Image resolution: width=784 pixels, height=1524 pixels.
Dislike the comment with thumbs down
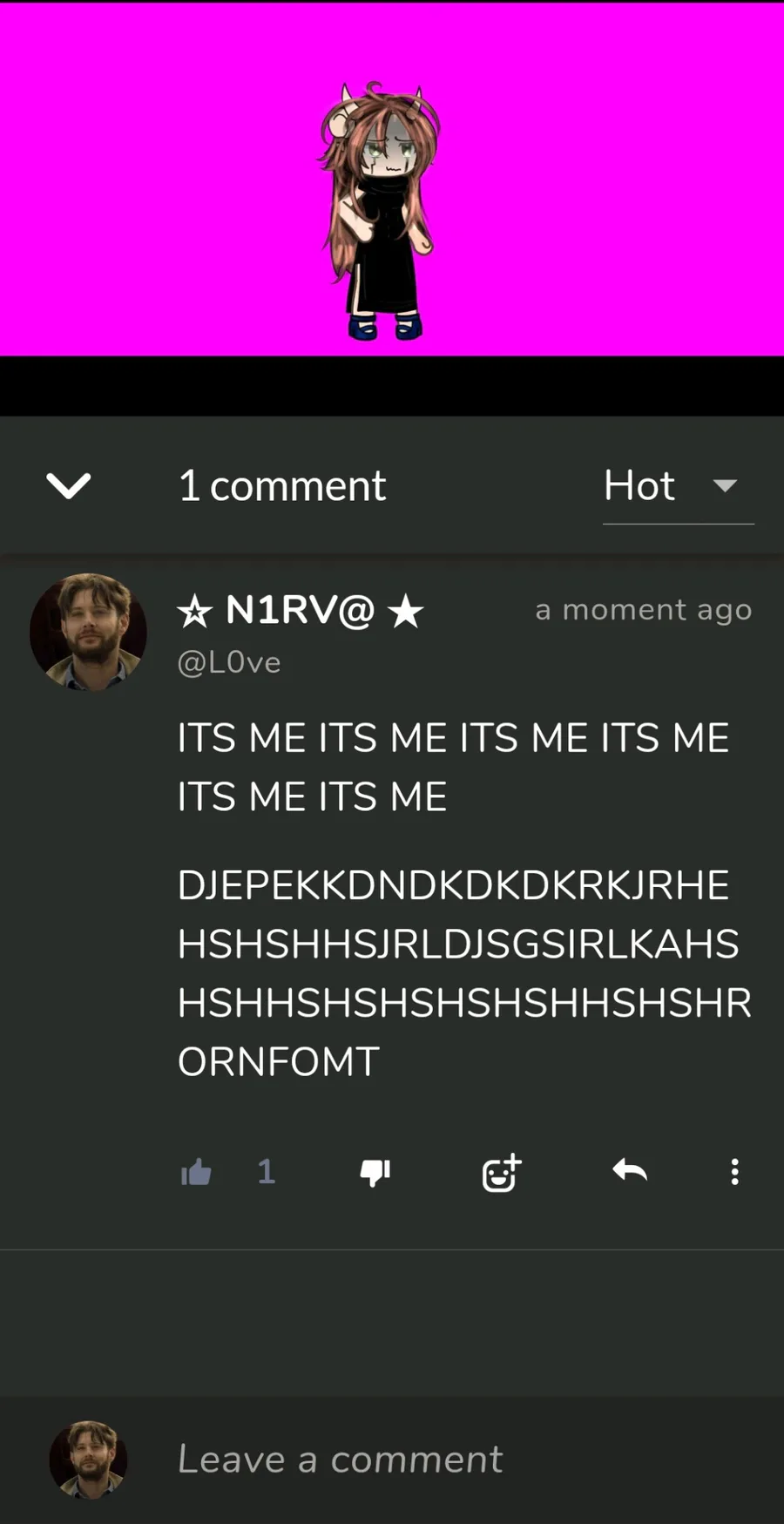(375, 1173)
